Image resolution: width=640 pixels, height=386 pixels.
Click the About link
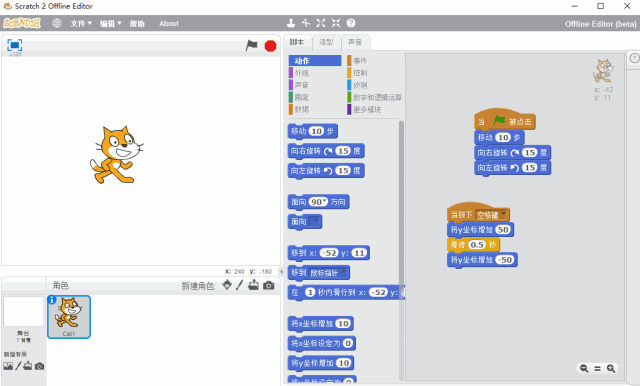point(169,24)
